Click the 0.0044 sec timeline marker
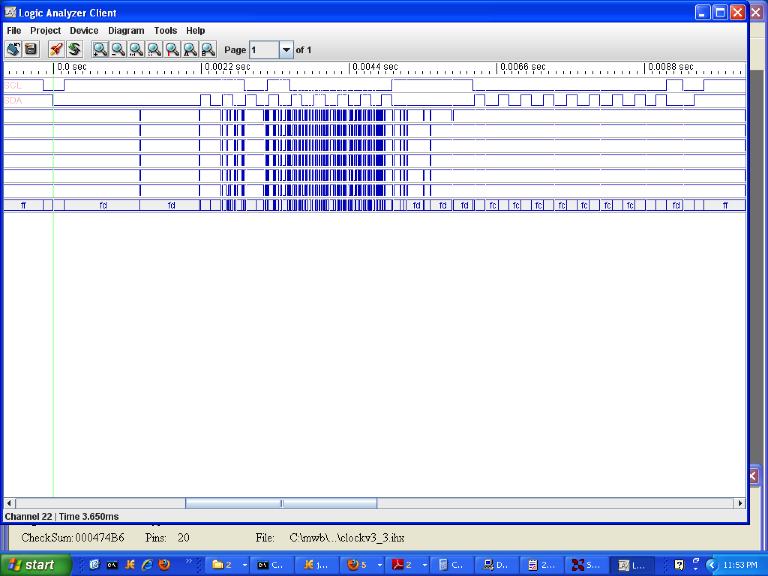Viewport: 768px width, 576px height. (375, 67)
